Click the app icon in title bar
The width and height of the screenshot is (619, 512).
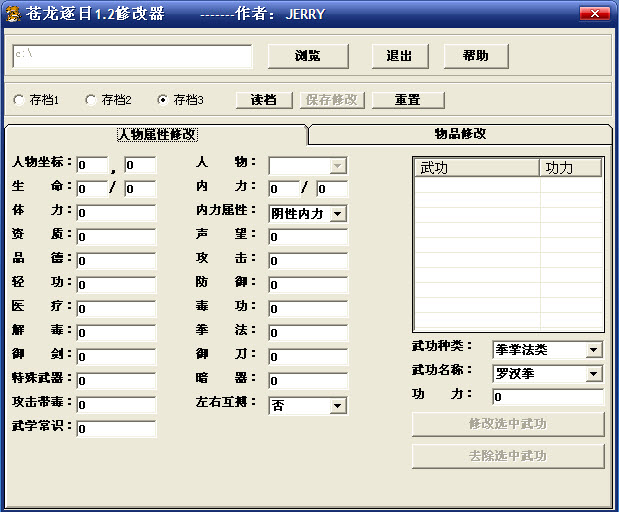tap(13, 14)
